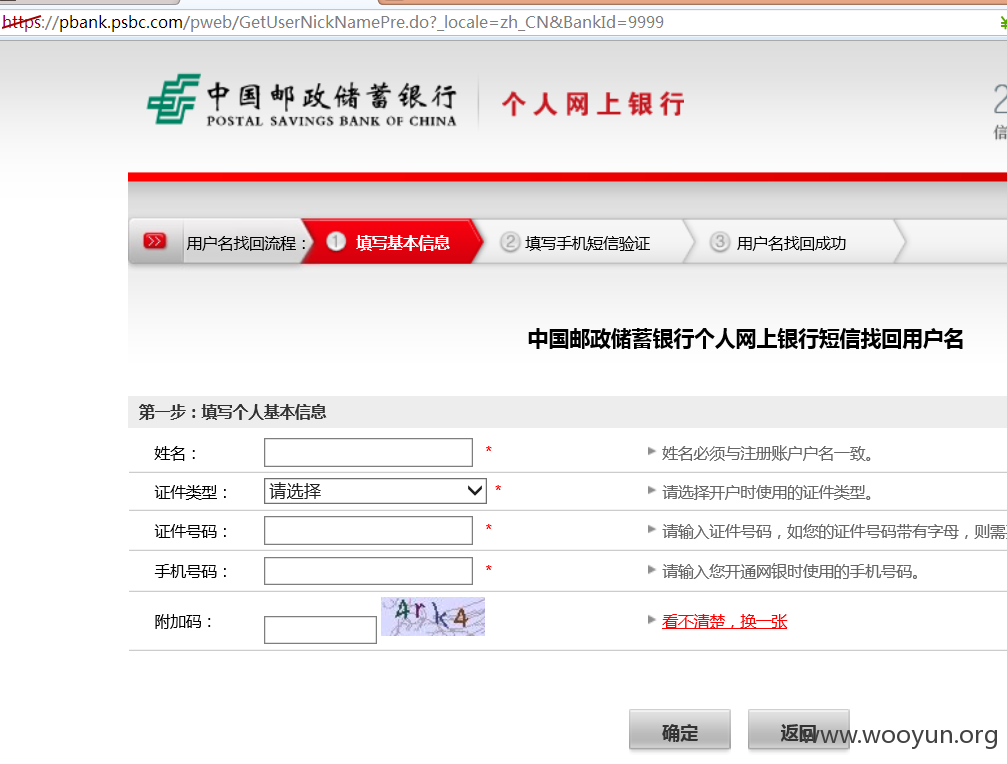Click the 第一步：填写个人基本信息 section header
This screenshot has width=1007, height=764.
tap(232, 412)
